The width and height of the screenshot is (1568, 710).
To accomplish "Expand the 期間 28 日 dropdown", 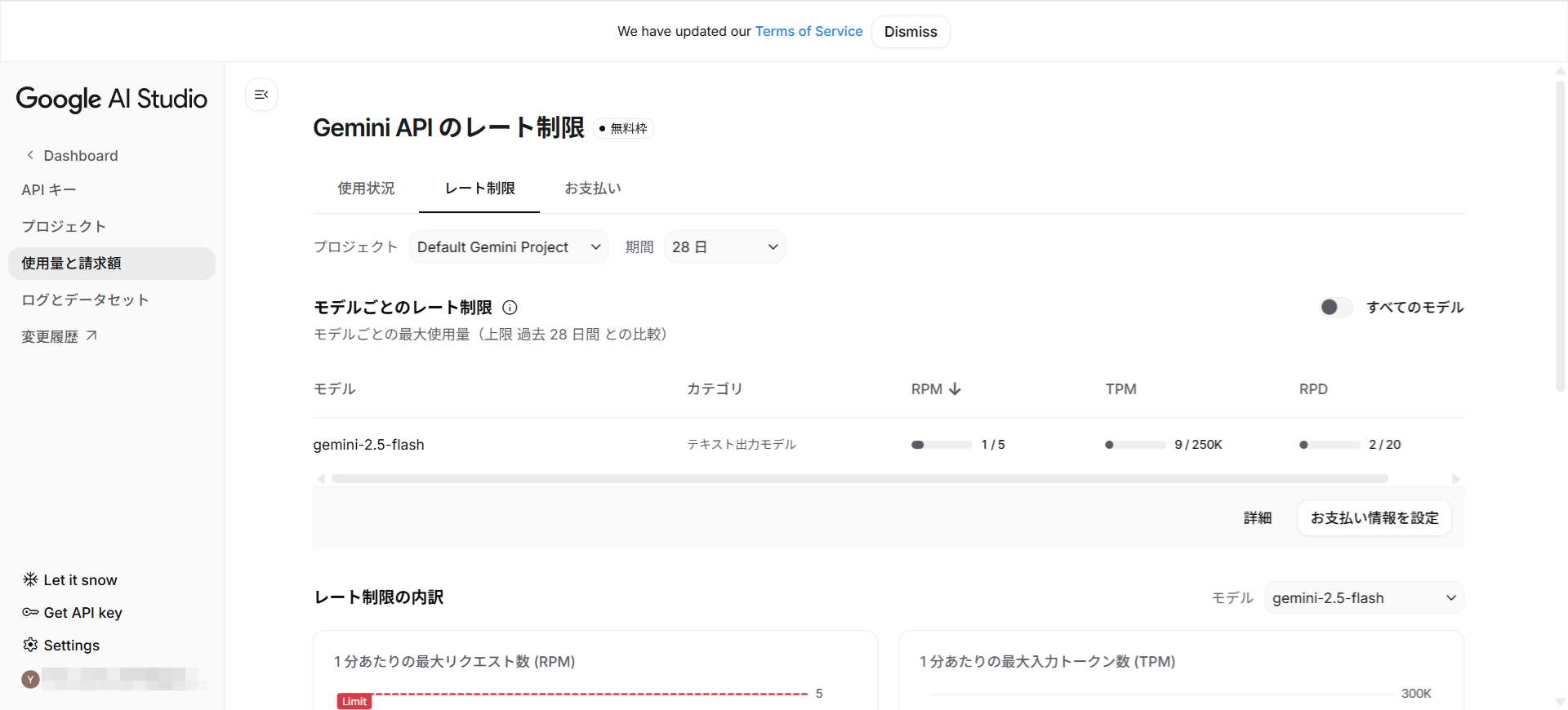I will coord(724,247).
